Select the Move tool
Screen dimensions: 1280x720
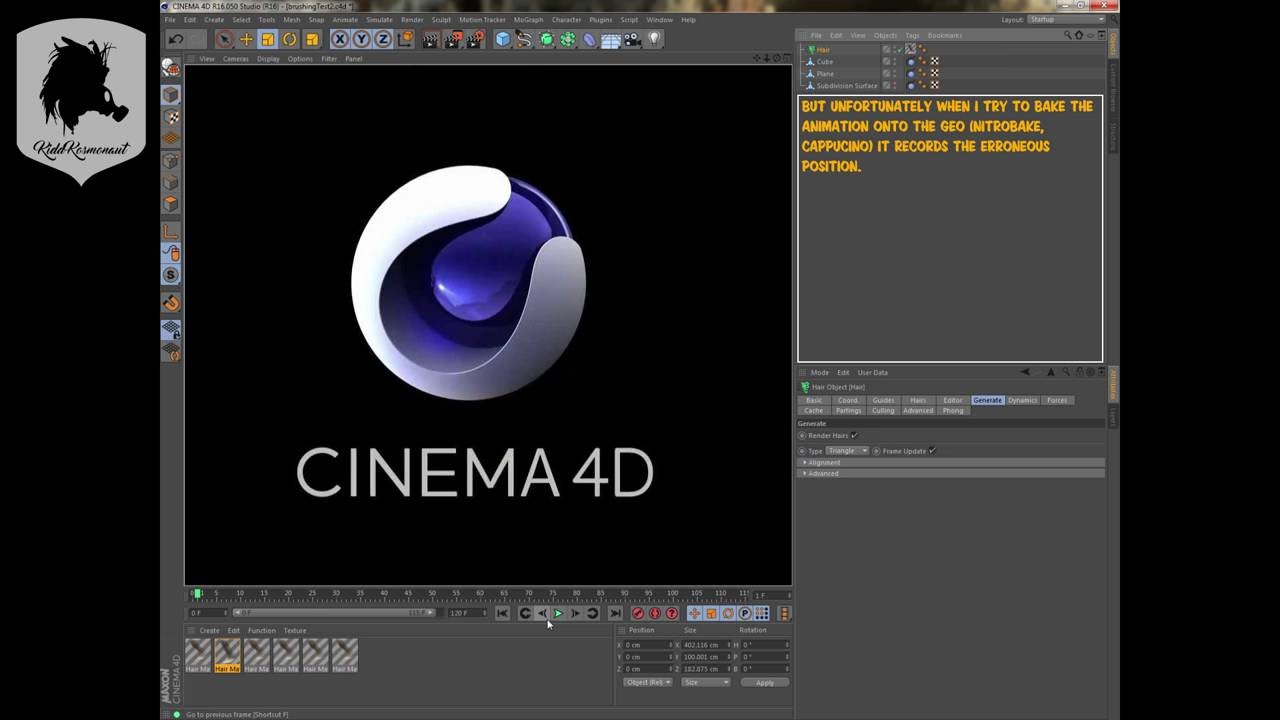point(246,39)
